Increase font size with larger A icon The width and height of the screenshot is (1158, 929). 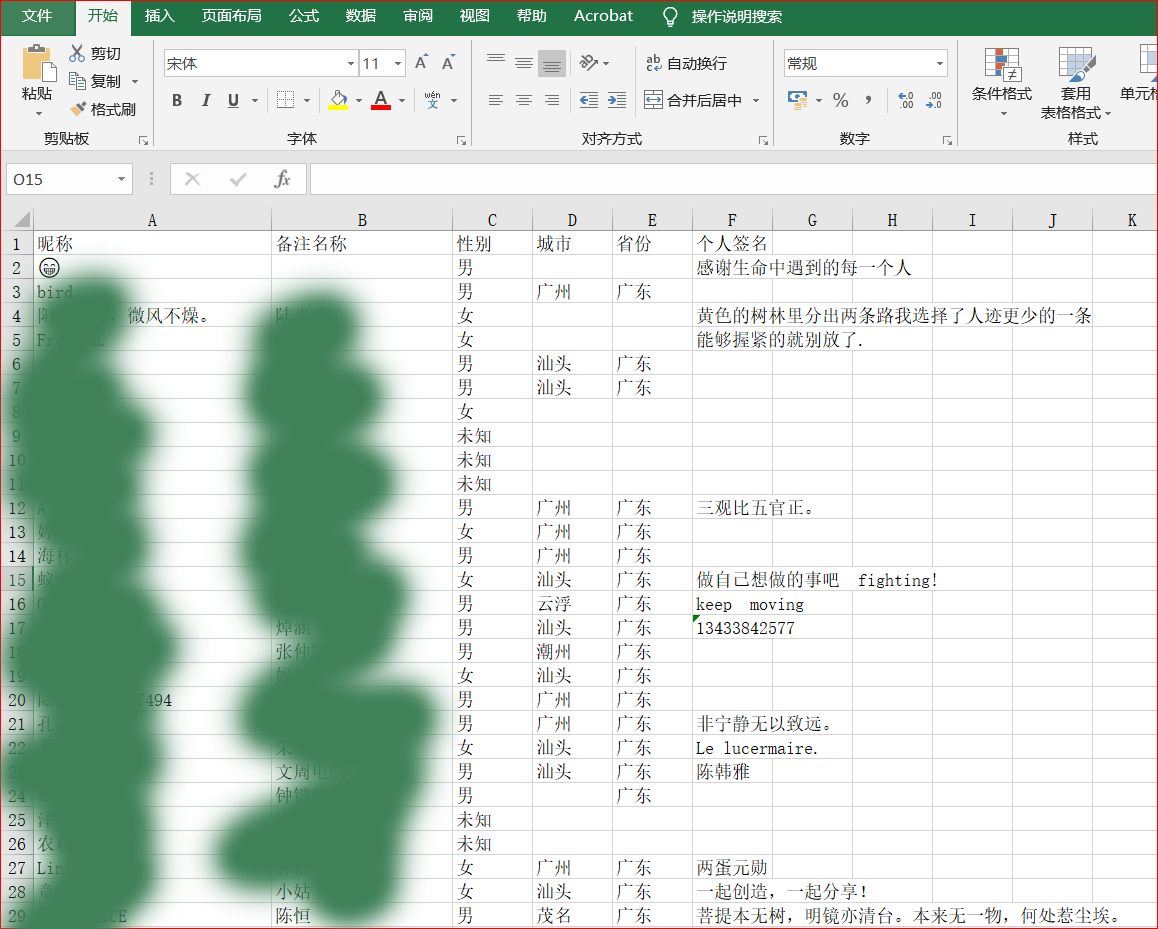point(421,64)
